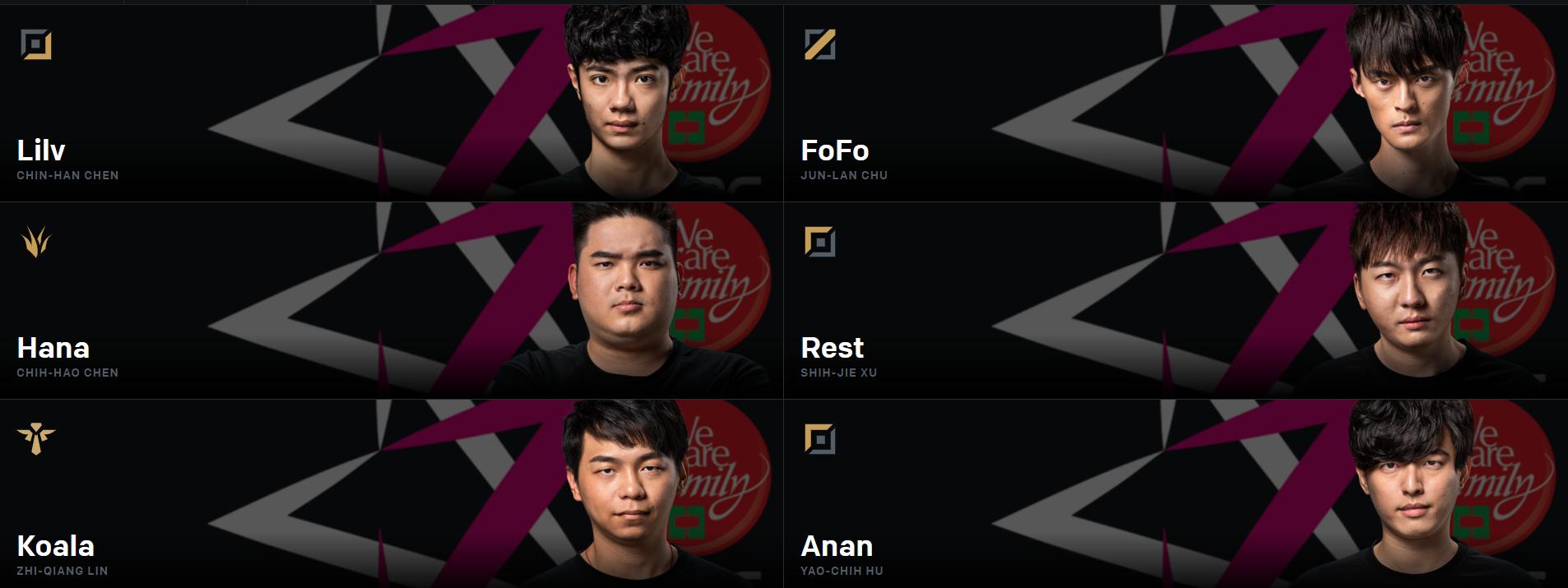Select the Rest player name
Screen dimensions: 1568x588
(x=833, y=348)
